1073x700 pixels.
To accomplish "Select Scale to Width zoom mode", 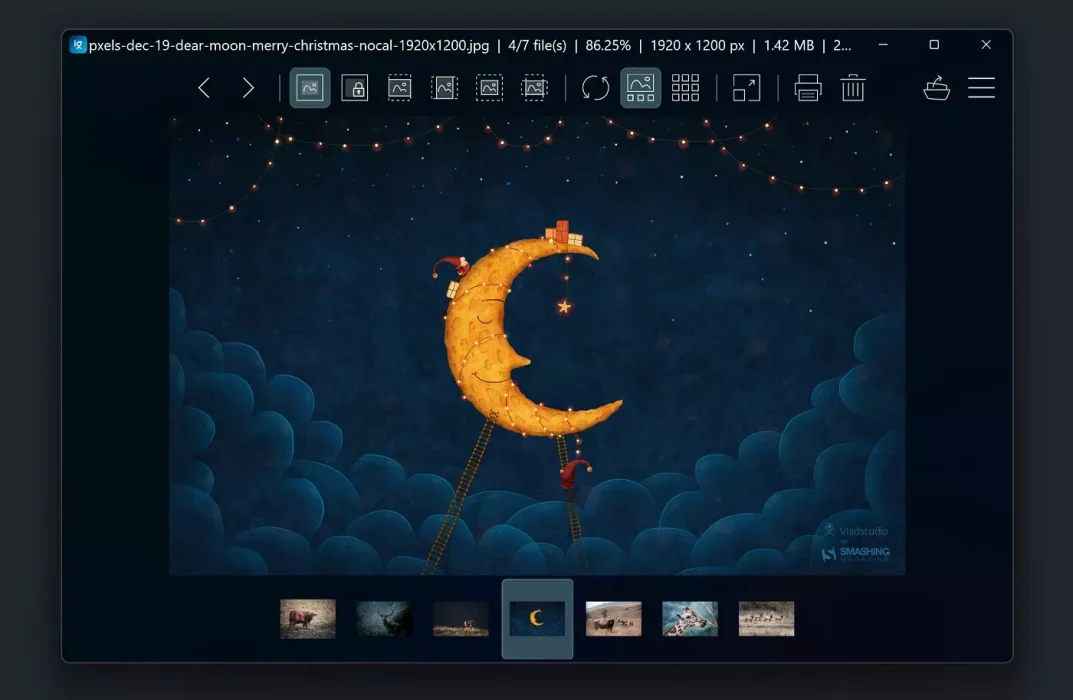I will point(400,88).
